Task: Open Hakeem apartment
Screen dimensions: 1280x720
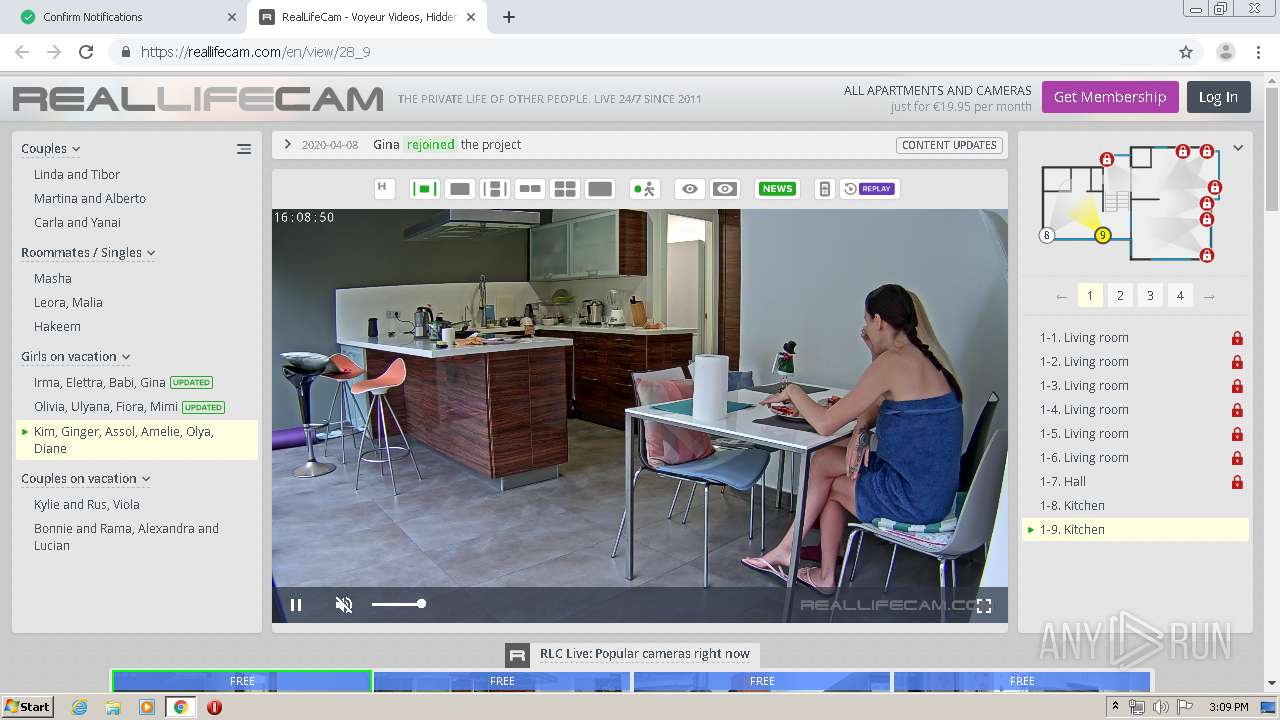Action: (x=57, y=327)
